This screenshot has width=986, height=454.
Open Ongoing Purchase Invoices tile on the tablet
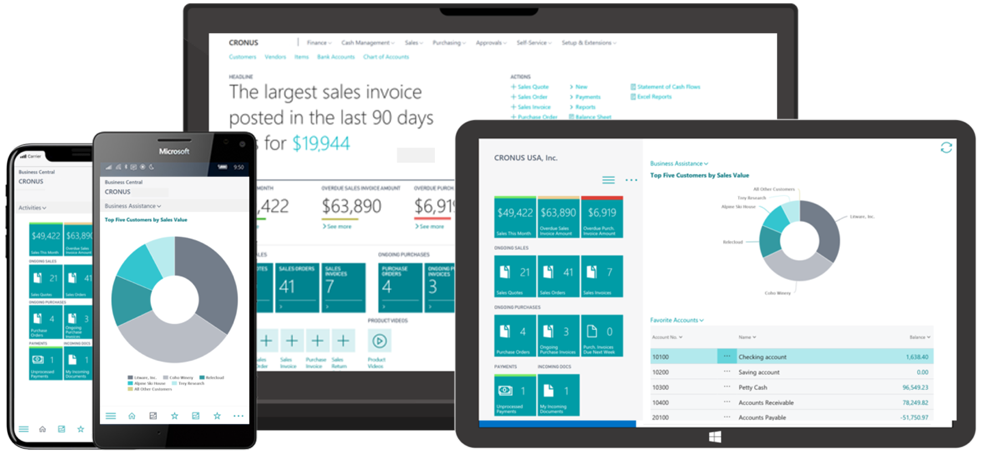click(558, 336)
